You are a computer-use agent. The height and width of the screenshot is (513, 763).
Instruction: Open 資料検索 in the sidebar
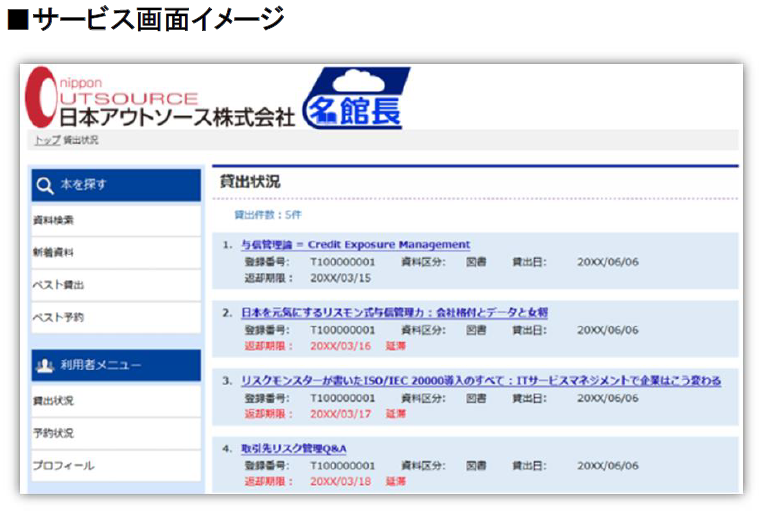pos(54,219)
